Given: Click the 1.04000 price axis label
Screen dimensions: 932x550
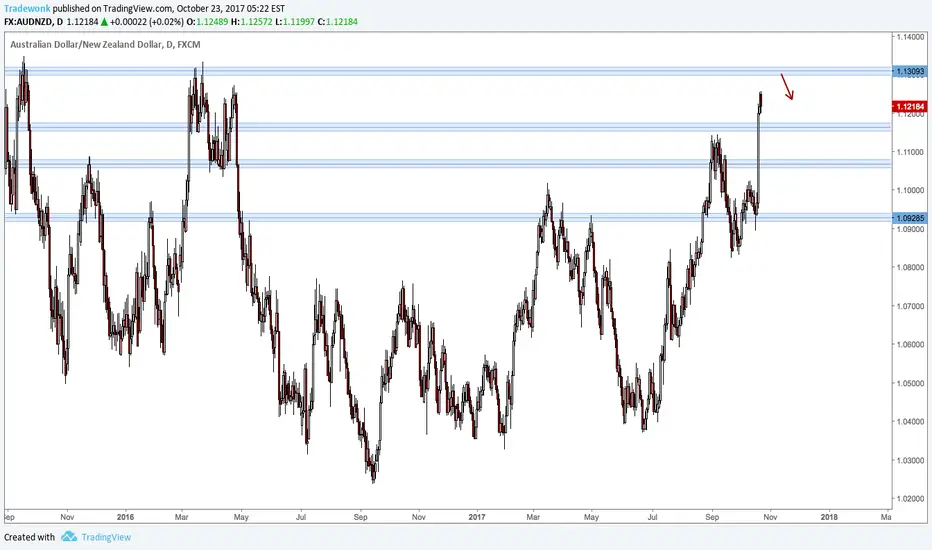Looking at the screenshot, I should (x=911, y=422).
